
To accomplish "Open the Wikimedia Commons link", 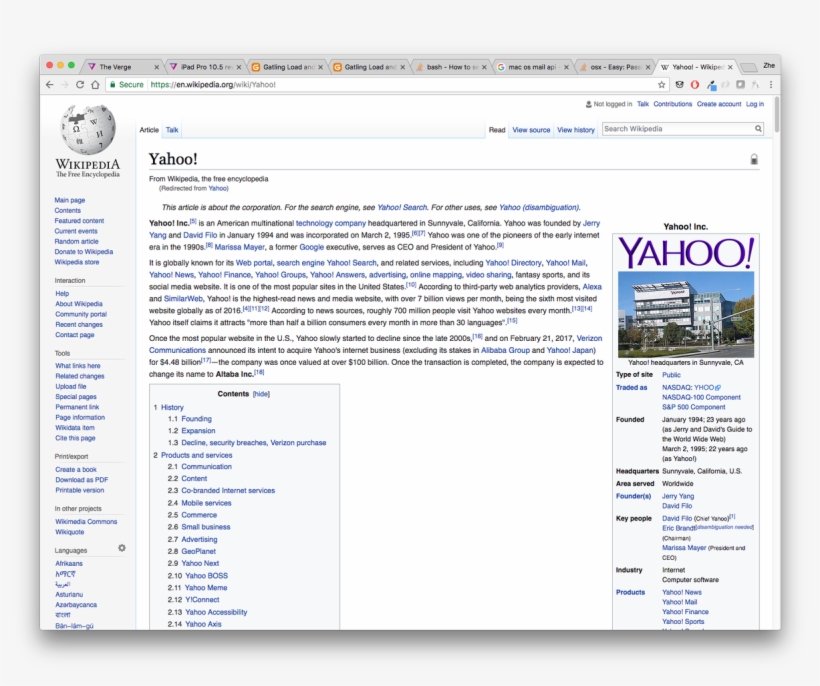I will pos(86,521).
